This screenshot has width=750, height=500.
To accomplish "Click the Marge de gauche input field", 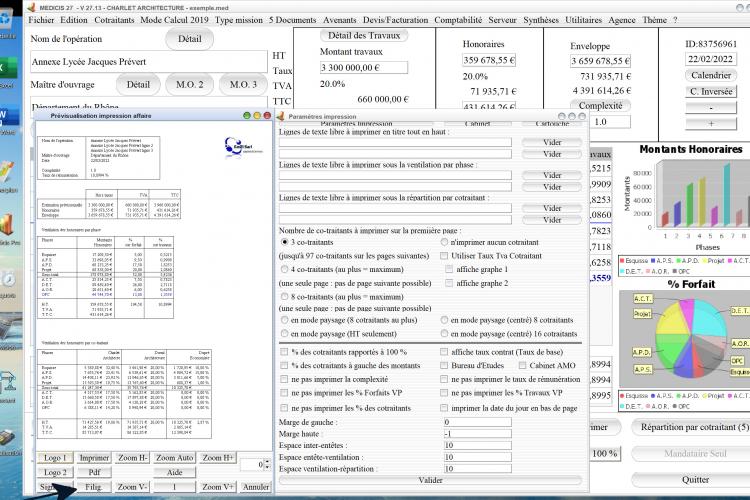I will (477, 422).
